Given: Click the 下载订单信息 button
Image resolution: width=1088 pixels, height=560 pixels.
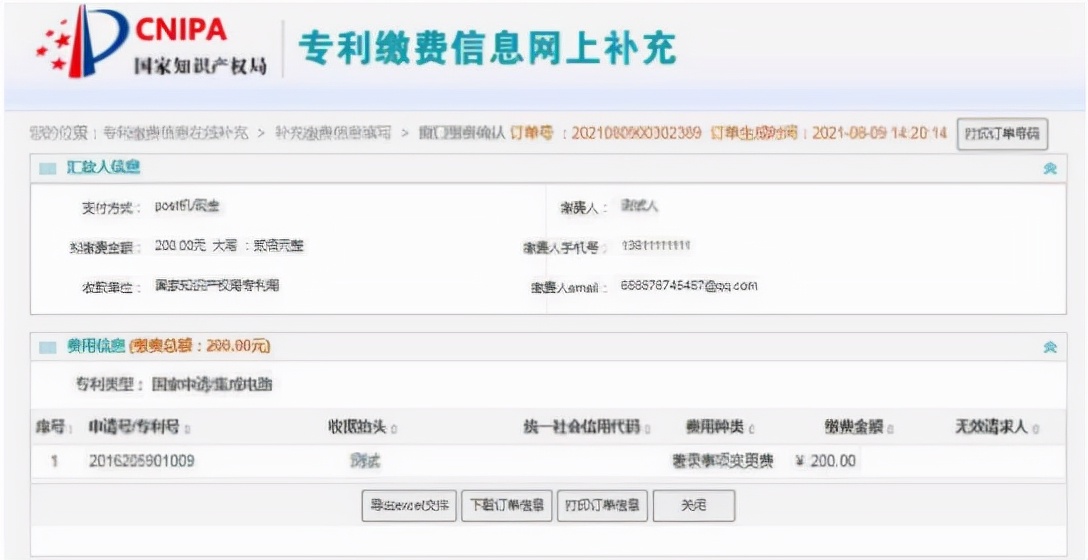Looking at the screenshot, I should click(x=507, y=505).
